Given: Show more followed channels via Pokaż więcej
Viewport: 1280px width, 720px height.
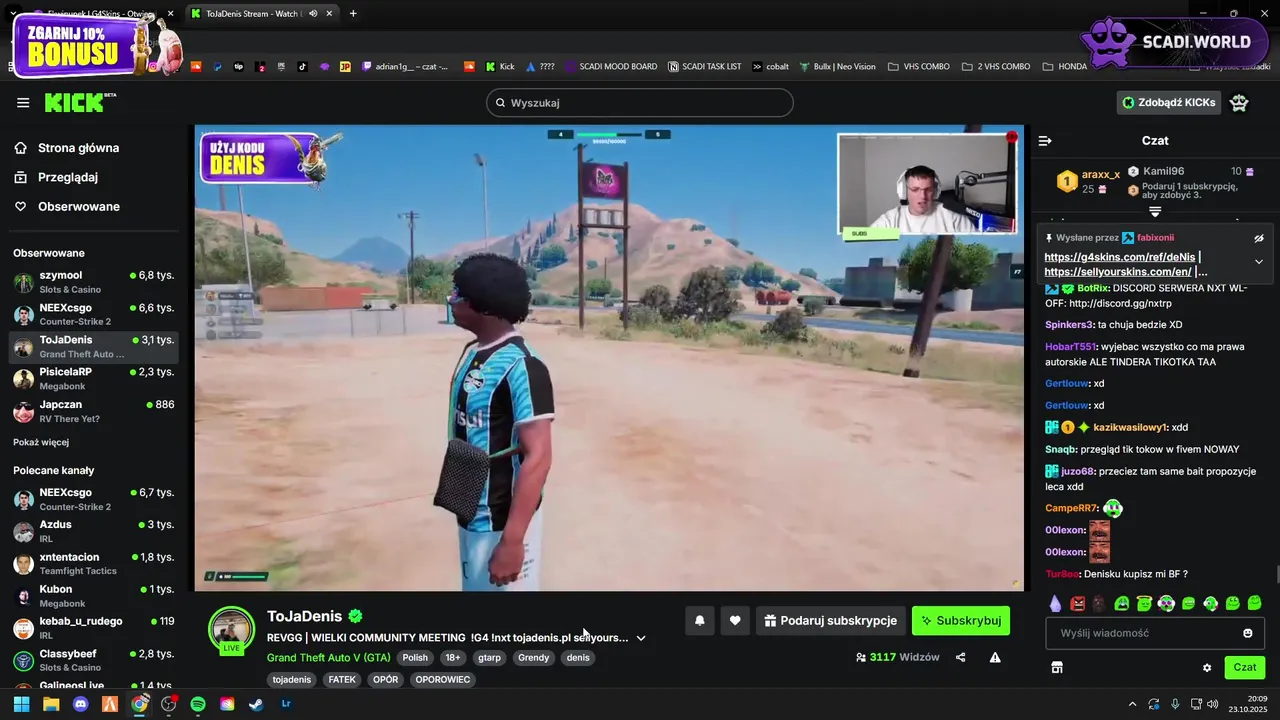Looking at the screenshot, I should click(41, 442).
